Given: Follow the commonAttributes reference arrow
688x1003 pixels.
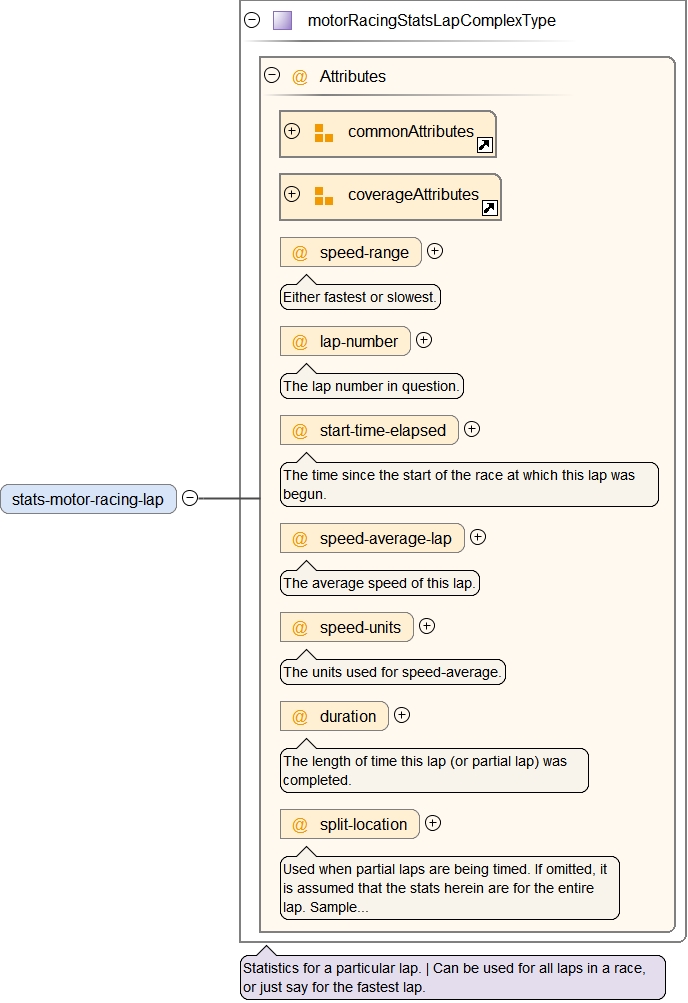Looking at the screenshot, I should point(484,145).
